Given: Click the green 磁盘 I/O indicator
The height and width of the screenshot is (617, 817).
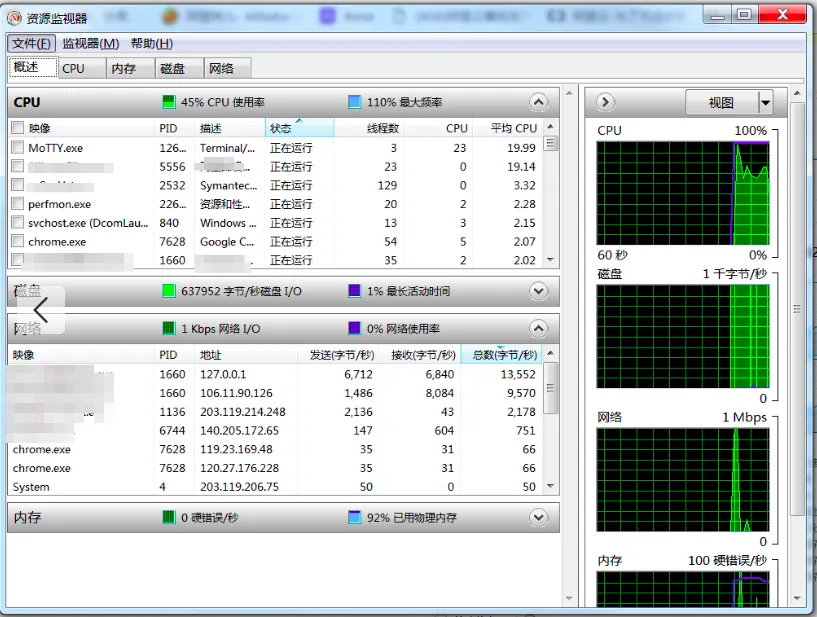Looking at the screenshot, I should (168, 291).
